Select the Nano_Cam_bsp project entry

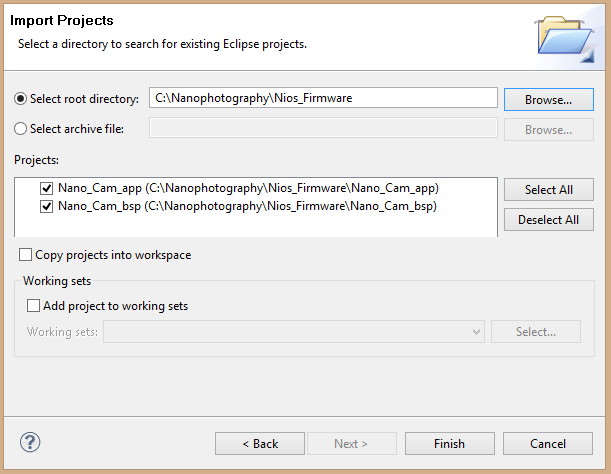[x=247, y=206]
